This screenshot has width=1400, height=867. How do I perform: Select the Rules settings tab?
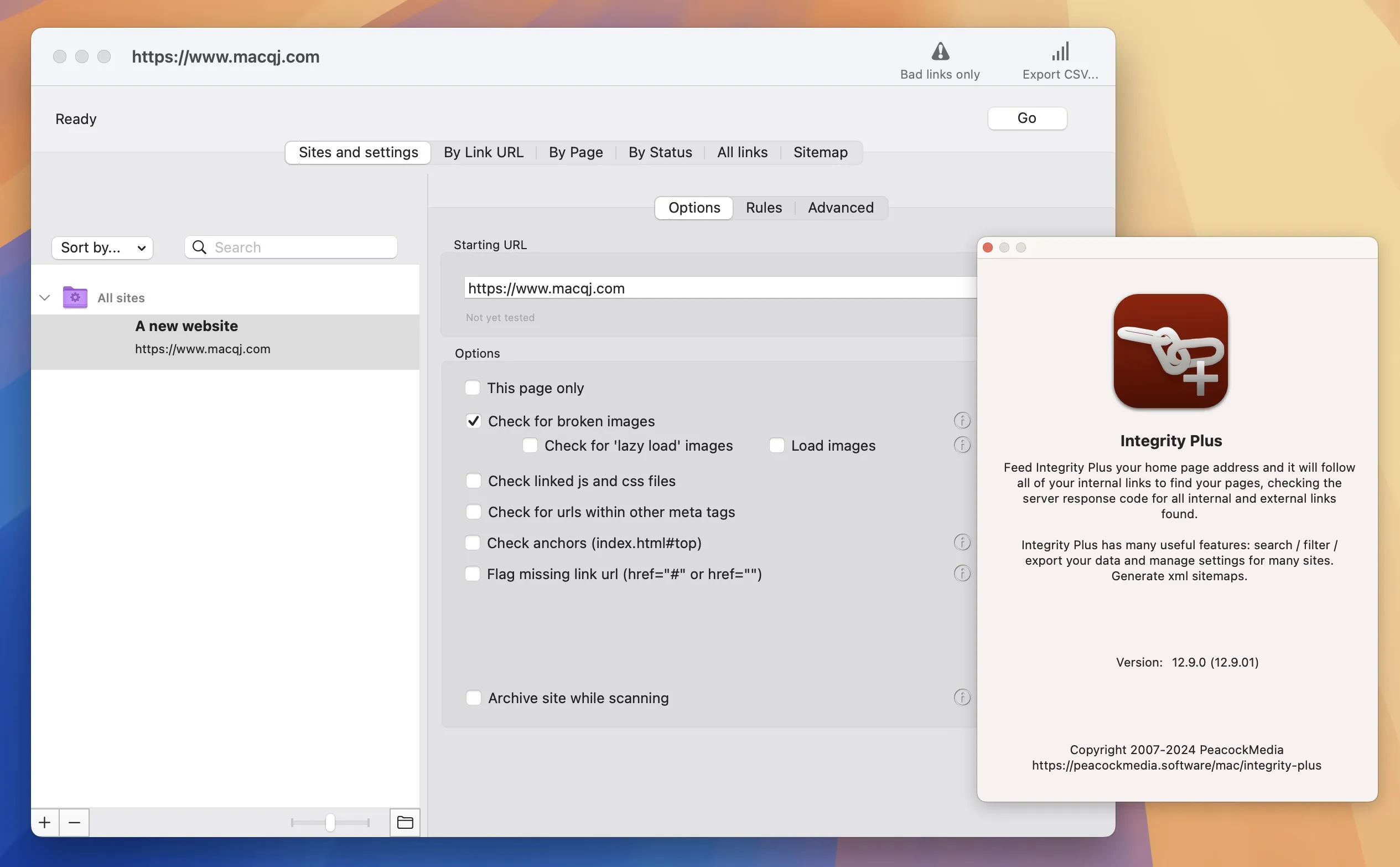pyautogui.click(x=764, y=208)
